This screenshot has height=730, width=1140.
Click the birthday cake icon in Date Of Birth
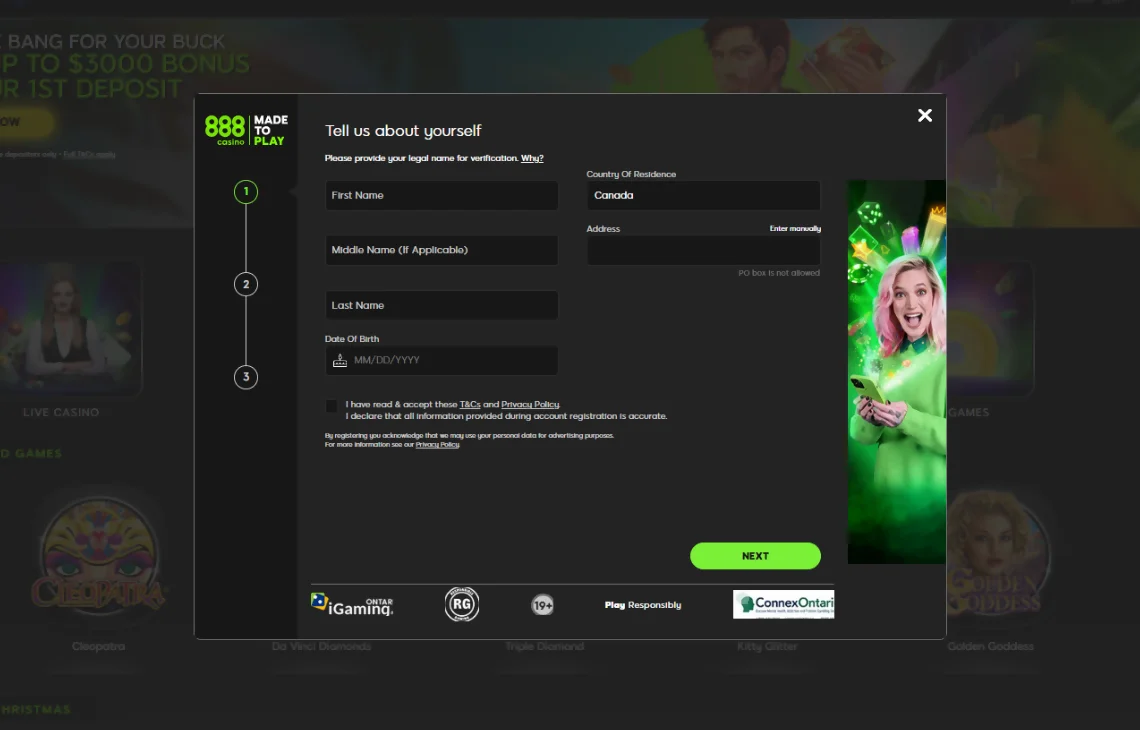(340, 361)
